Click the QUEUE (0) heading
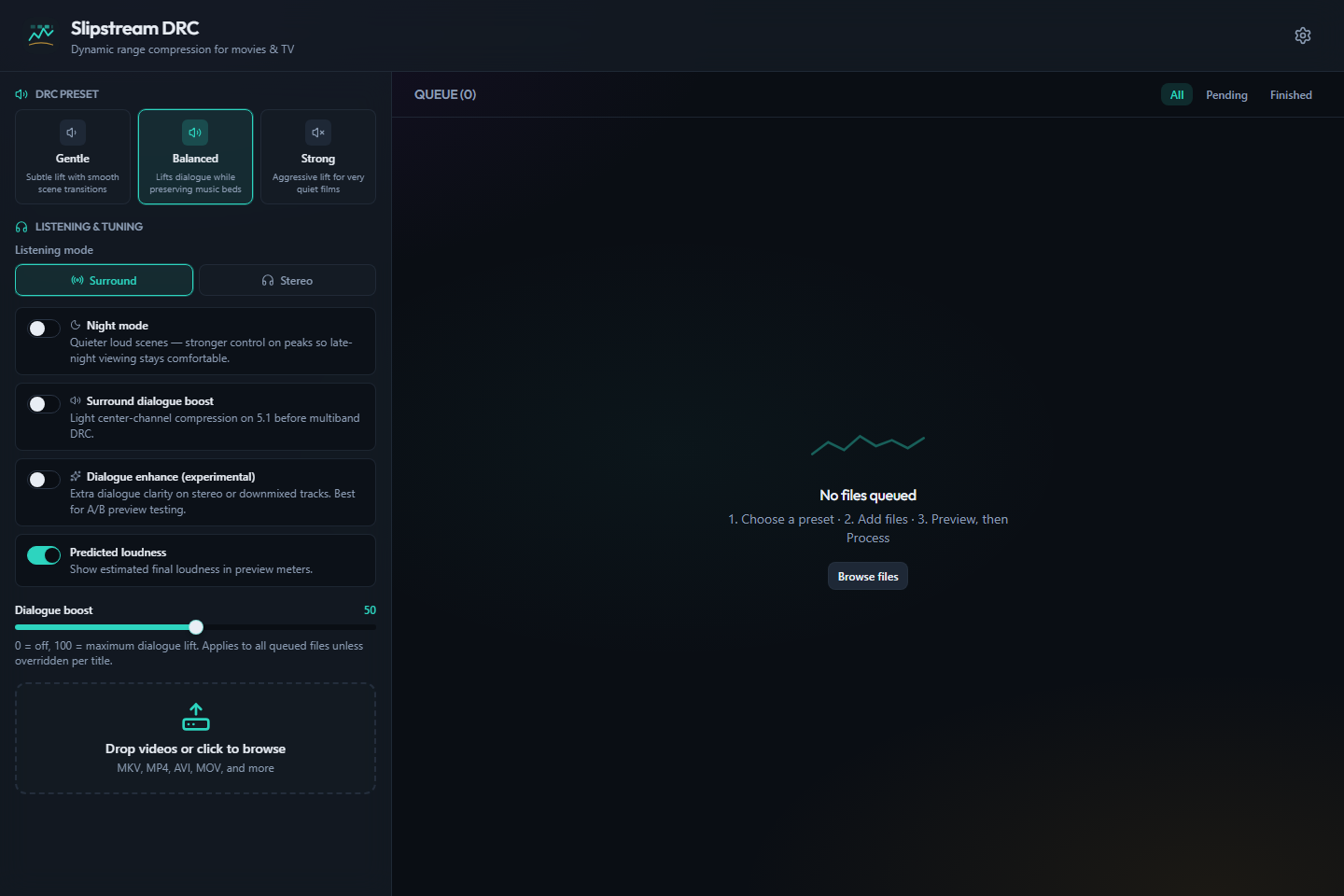This screenshot has width=1344, height=896. click(x=445, y=94)
